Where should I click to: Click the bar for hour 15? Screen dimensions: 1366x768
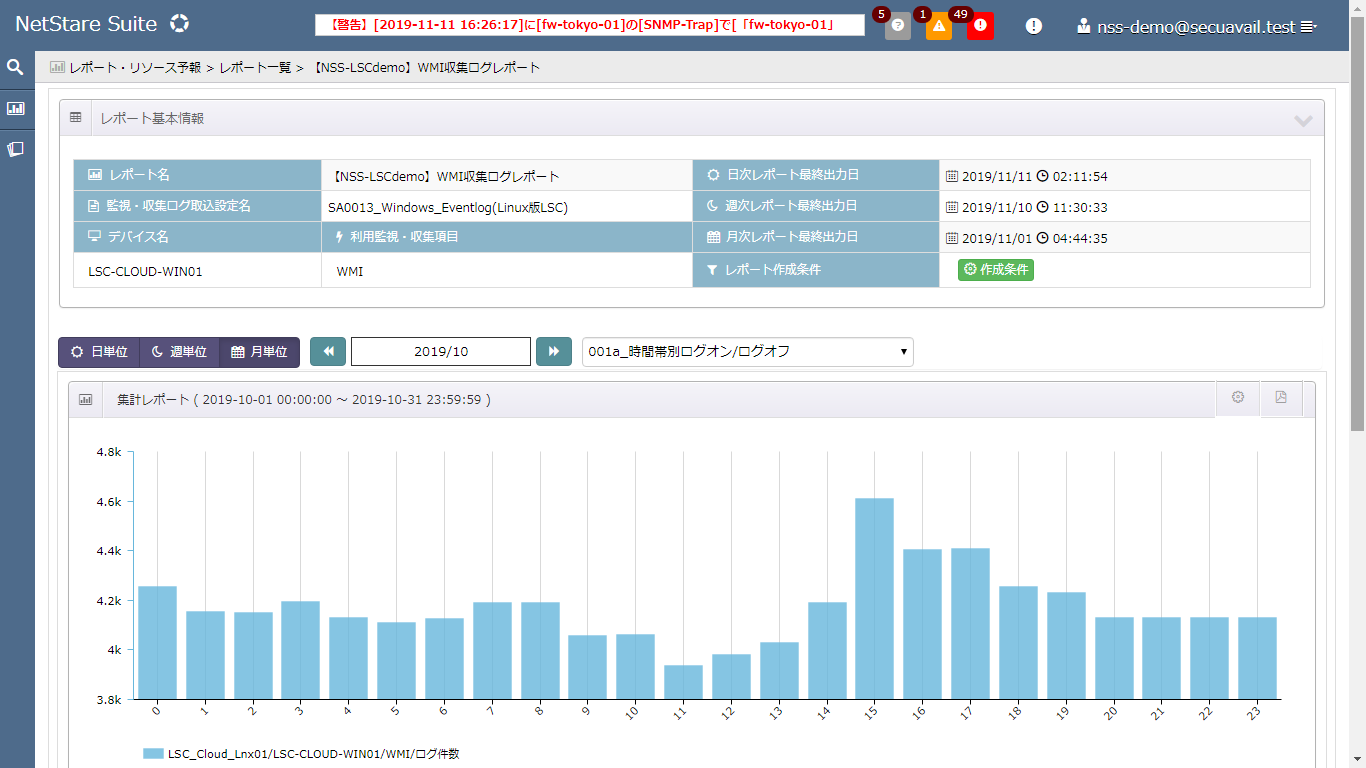point(874,598)
